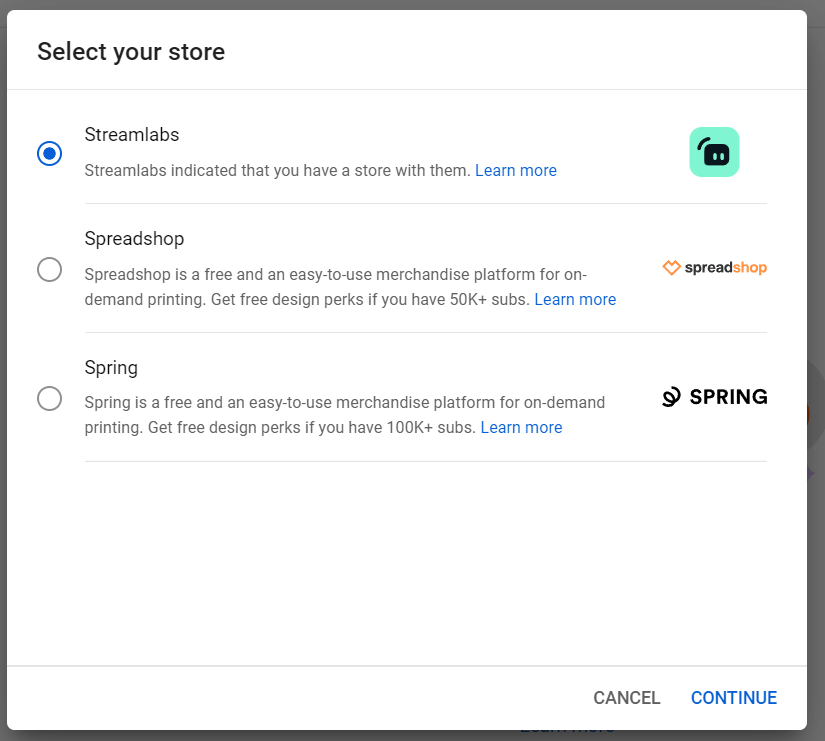Open Learn more link for Streamlabs
The width and height of the screenshot is (825, 741).
coord(515,171)
